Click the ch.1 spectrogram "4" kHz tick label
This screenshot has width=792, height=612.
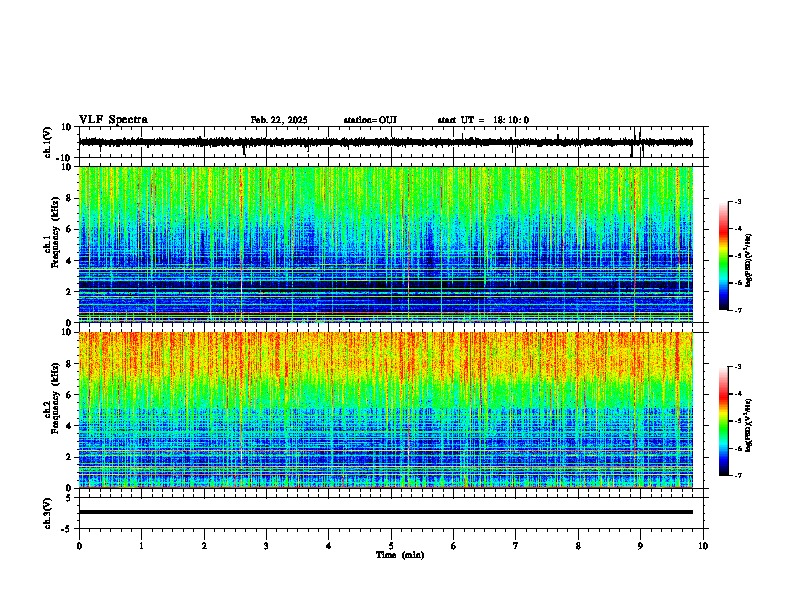tap(69, 261)
